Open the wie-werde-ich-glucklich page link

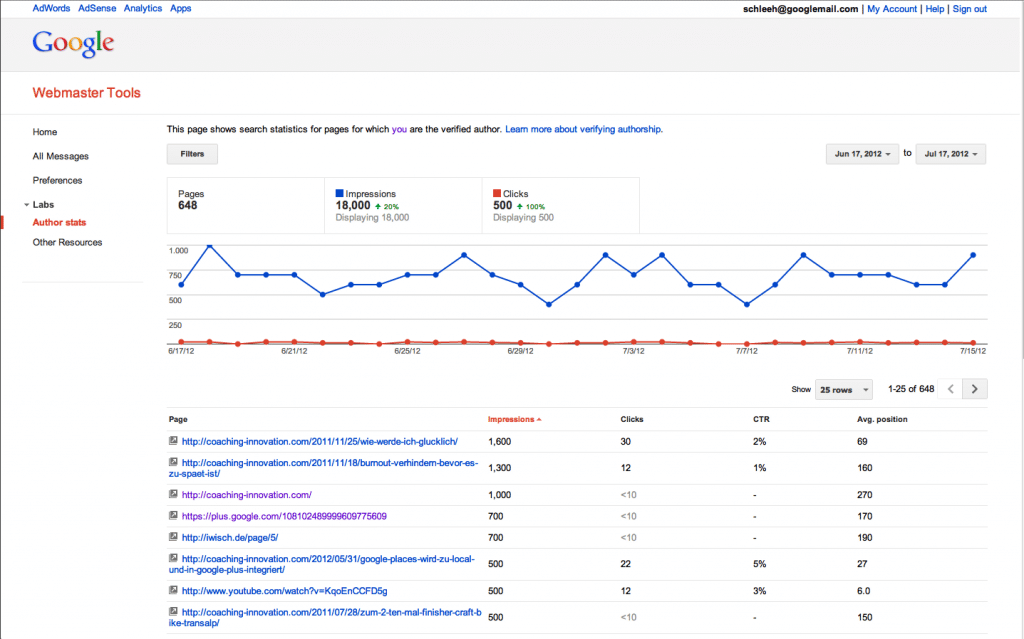[x=320, y=442]
